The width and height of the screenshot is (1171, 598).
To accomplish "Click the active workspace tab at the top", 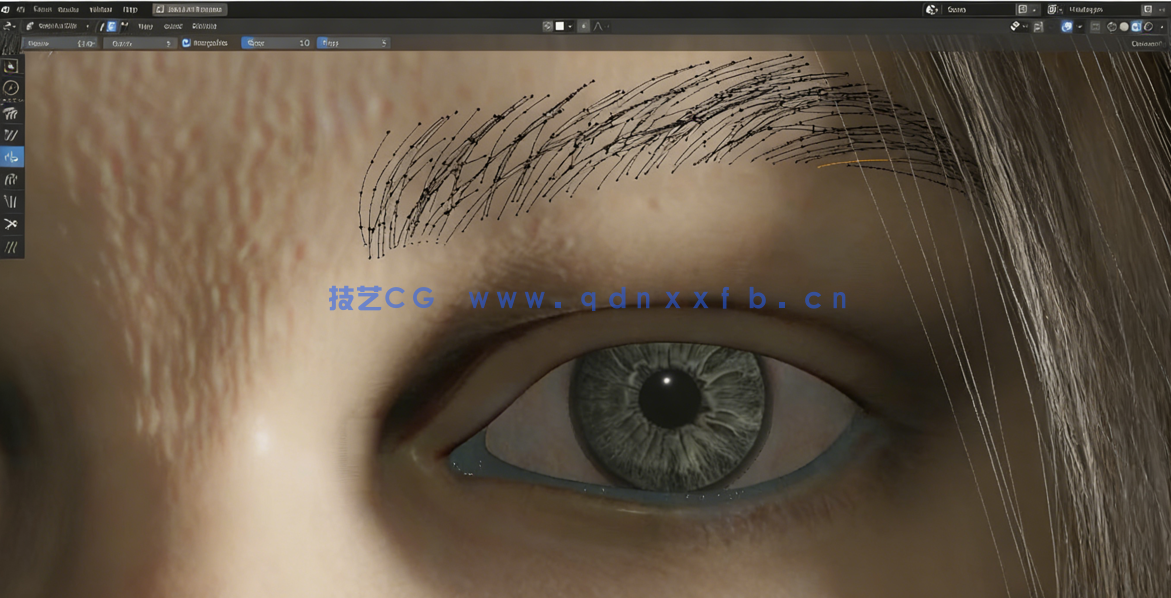I will tap(192, 8).
